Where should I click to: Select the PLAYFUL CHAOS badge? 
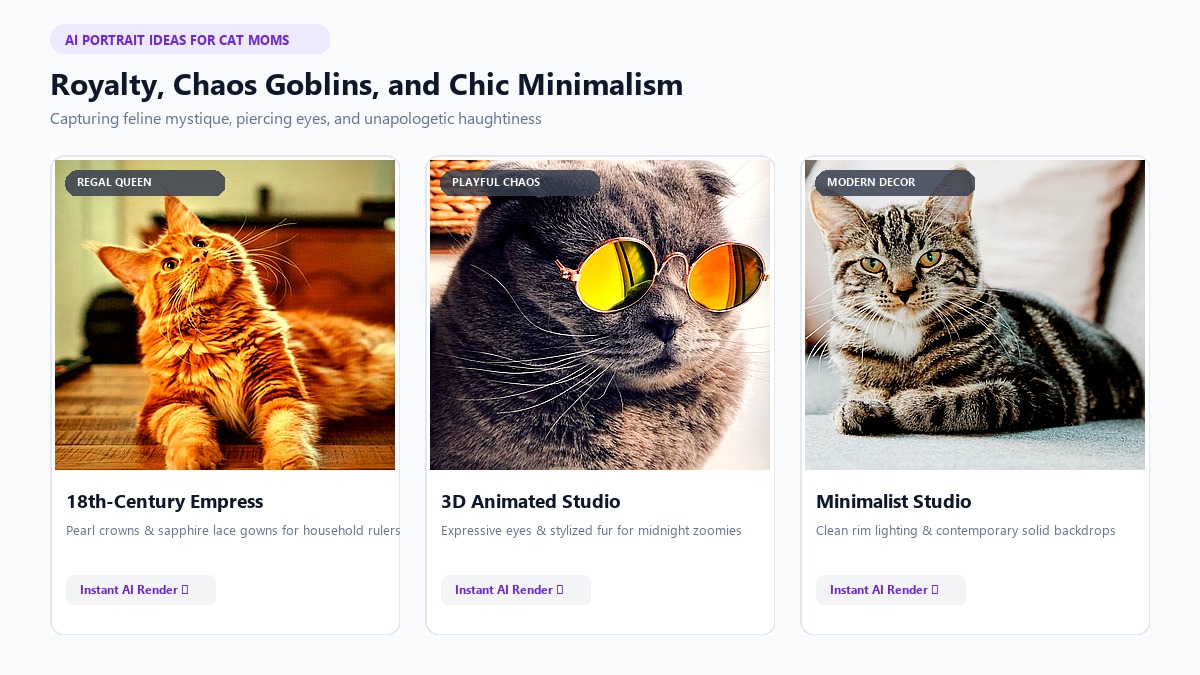520,183
